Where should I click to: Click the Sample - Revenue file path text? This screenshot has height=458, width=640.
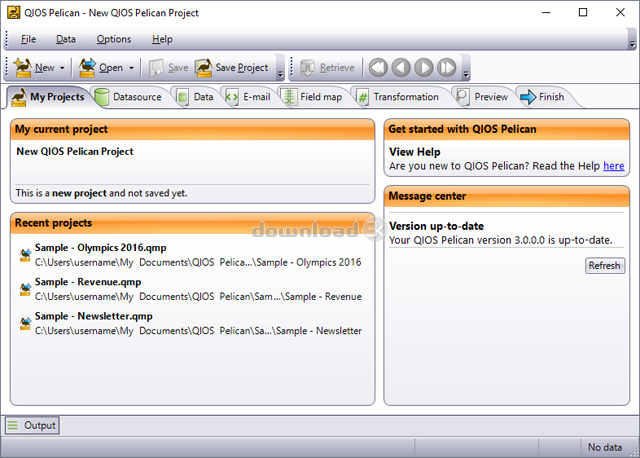[198, 297]
